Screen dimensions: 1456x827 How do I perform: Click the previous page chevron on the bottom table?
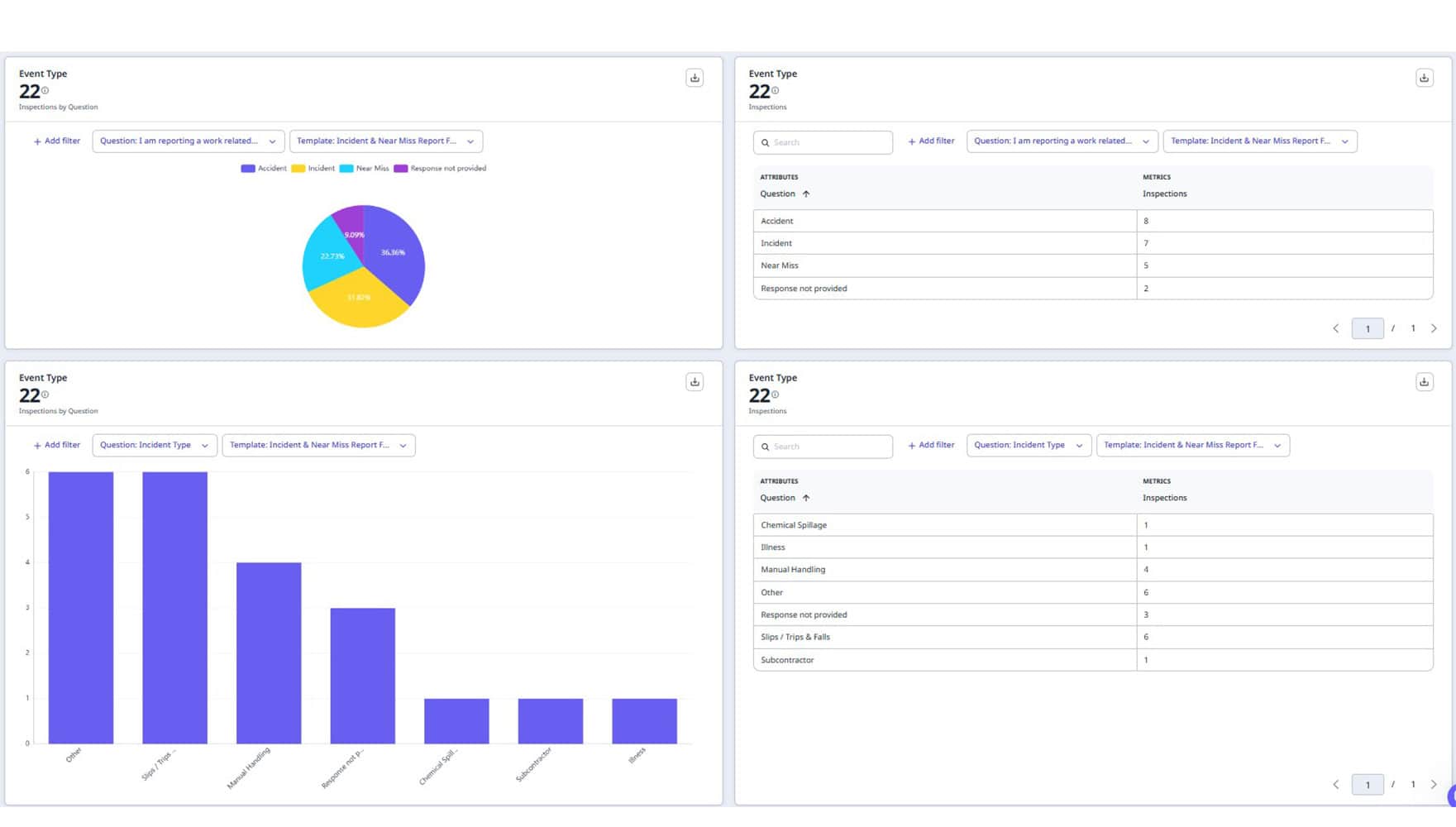point(1336,784)
